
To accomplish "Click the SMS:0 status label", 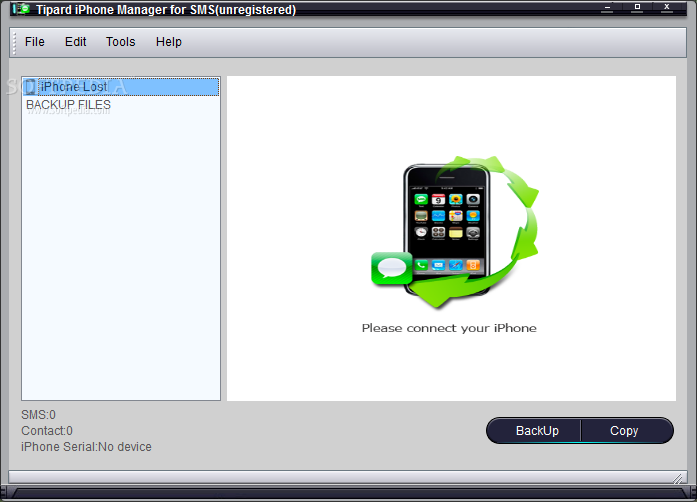I will (x=38, y=415).
